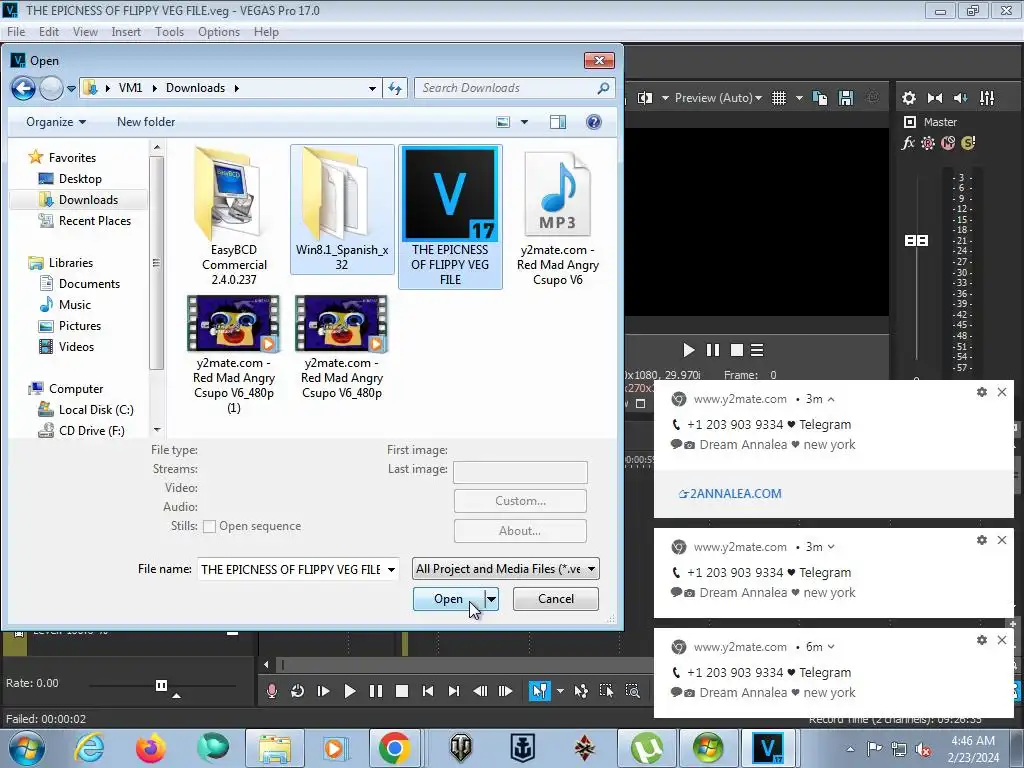Select the y2mate MP3 file
The image size is (1024, 768).
point(557,217)
